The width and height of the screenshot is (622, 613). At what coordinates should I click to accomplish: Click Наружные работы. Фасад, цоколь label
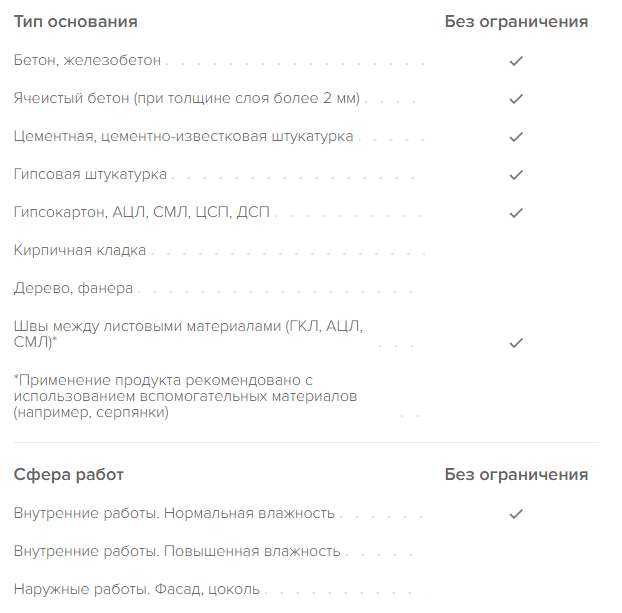[137, 589]
